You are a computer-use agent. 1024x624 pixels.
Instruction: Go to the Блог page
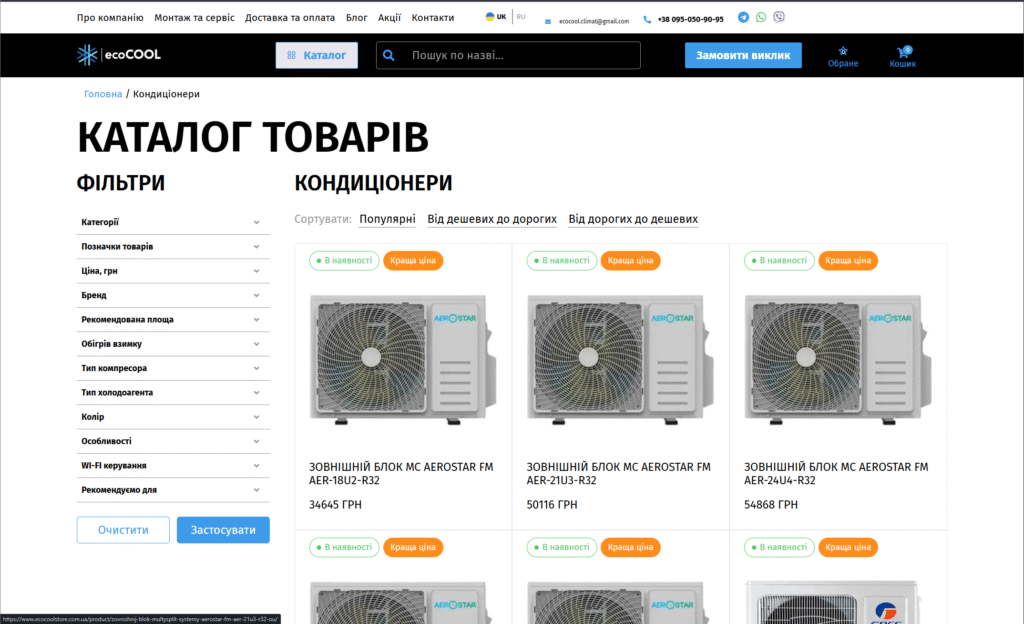357,18
